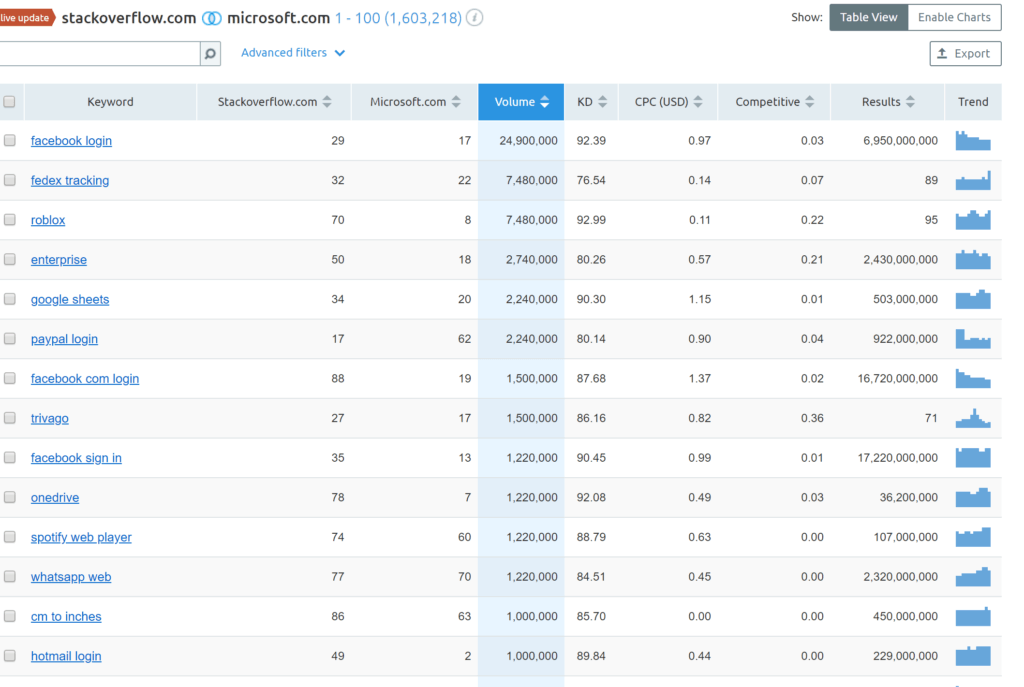This screenshot has width=1024, height=687.
Task: Check the hotmail login row checkbox
Action: tap(9, 656)
